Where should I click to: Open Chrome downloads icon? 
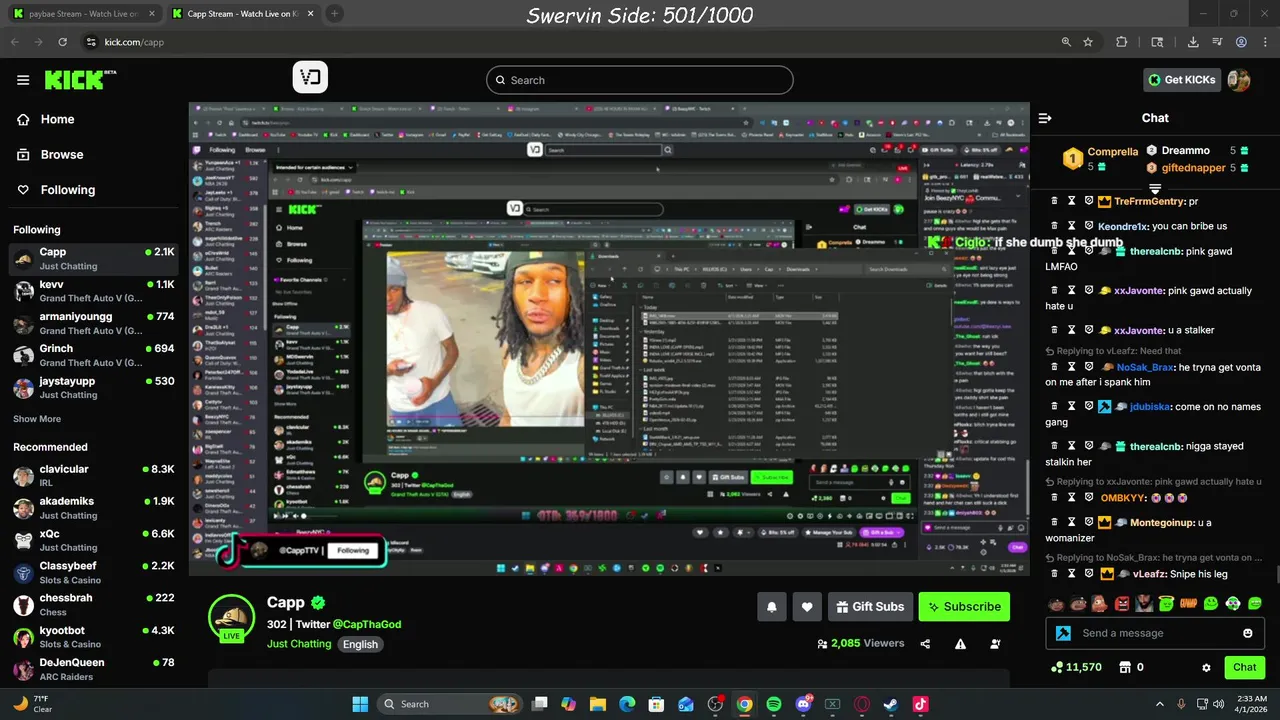(1193, 42)
